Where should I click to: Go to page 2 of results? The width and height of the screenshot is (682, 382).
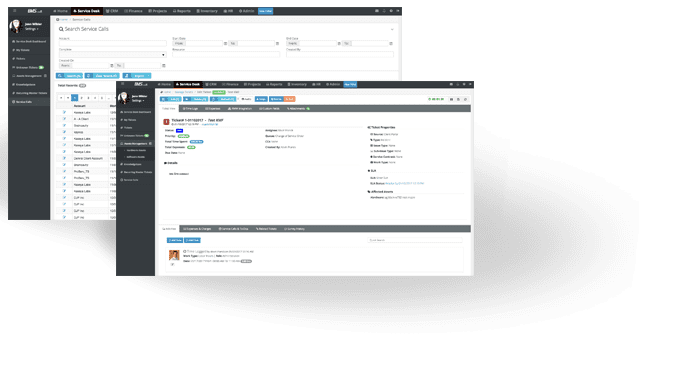click(81, 98)
